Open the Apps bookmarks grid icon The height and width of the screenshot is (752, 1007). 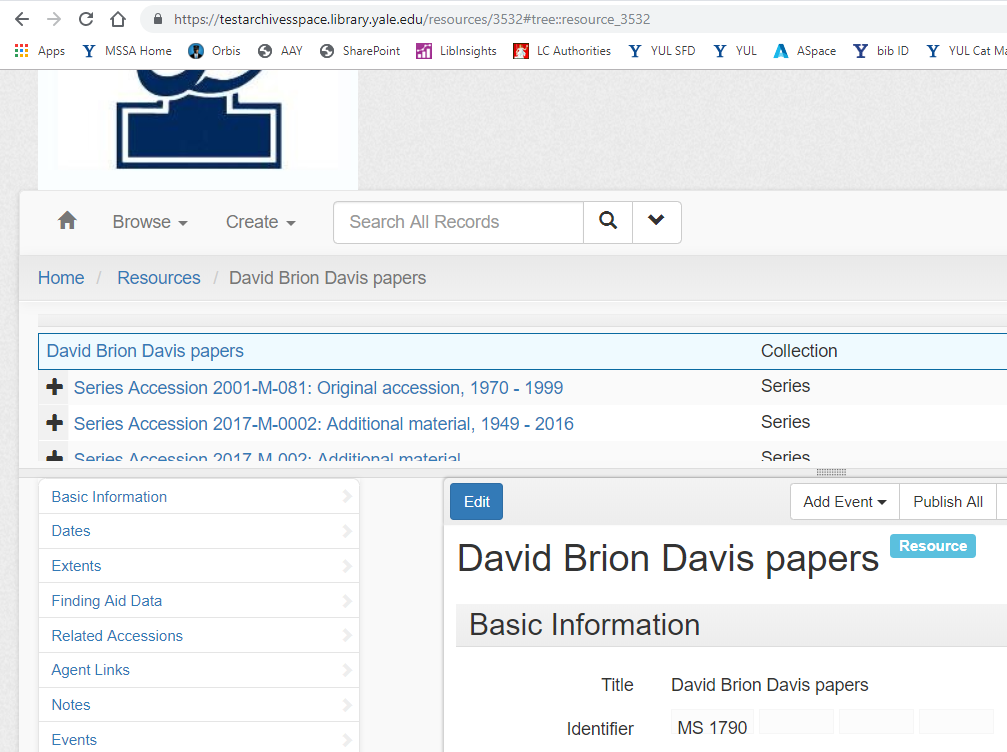[x=21, y=51]
